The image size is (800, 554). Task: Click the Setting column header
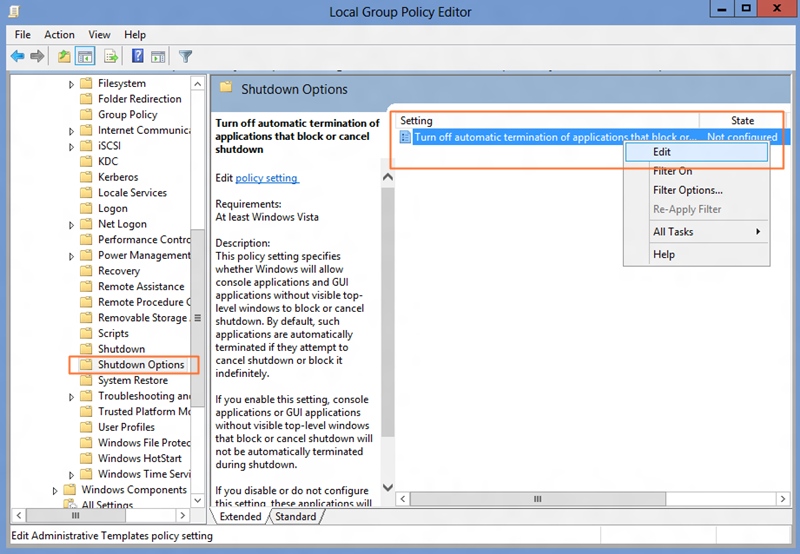(x=547, y=120)
